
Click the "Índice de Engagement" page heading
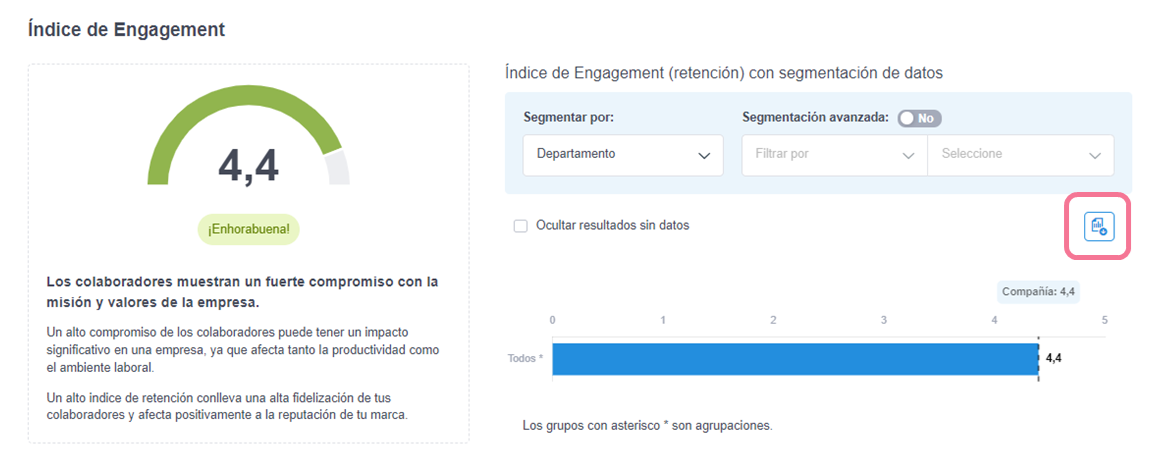(x=126, y=30)
